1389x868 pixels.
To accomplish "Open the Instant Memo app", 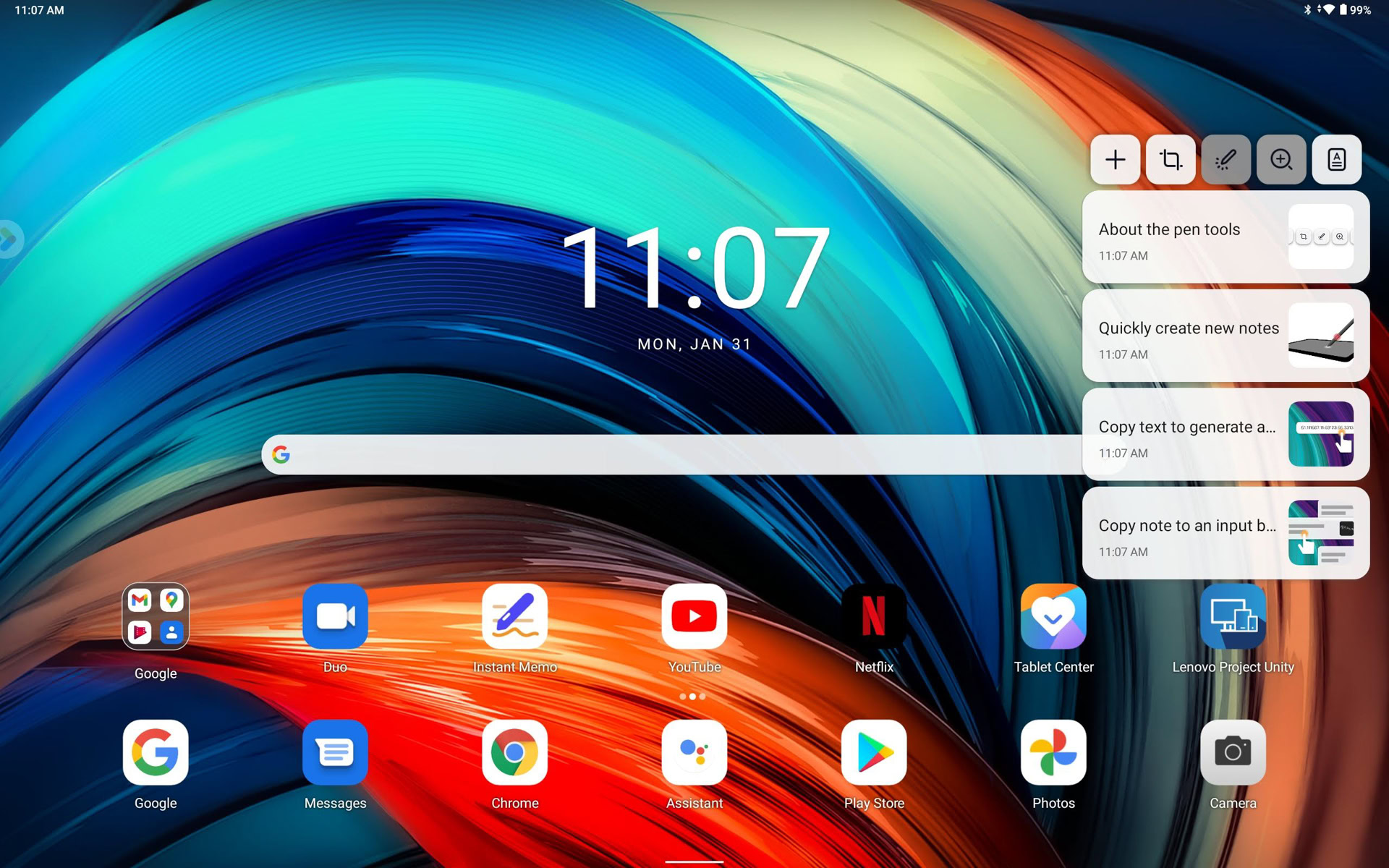I will [x=514, y=617].
